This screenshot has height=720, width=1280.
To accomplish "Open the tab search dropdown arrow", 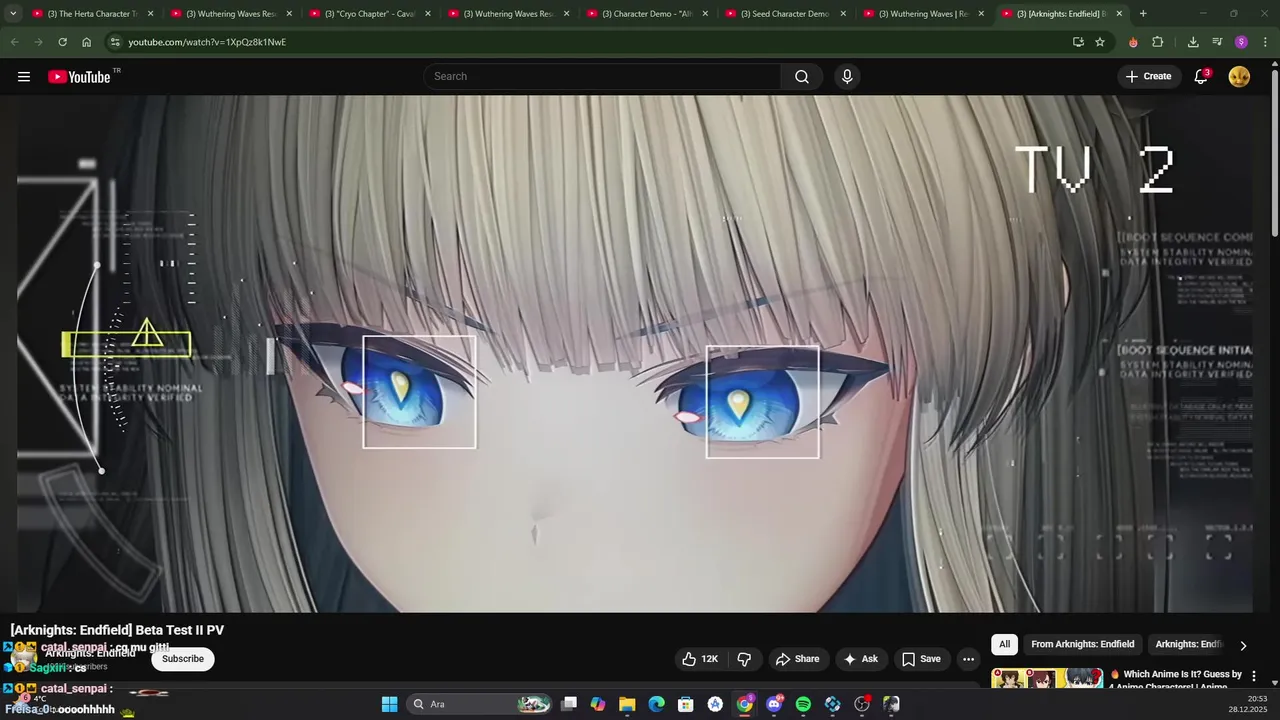I will [x=13, y=14].
